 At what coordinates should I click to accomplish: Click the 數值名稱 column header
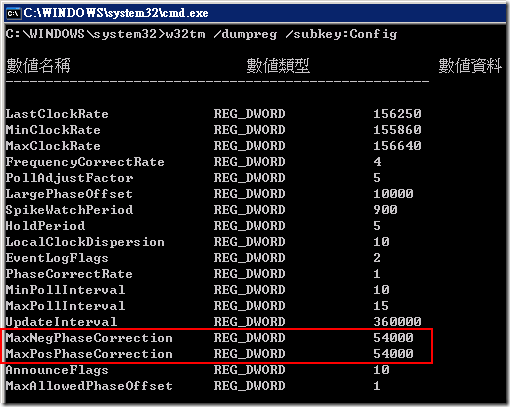coord(38,65)
